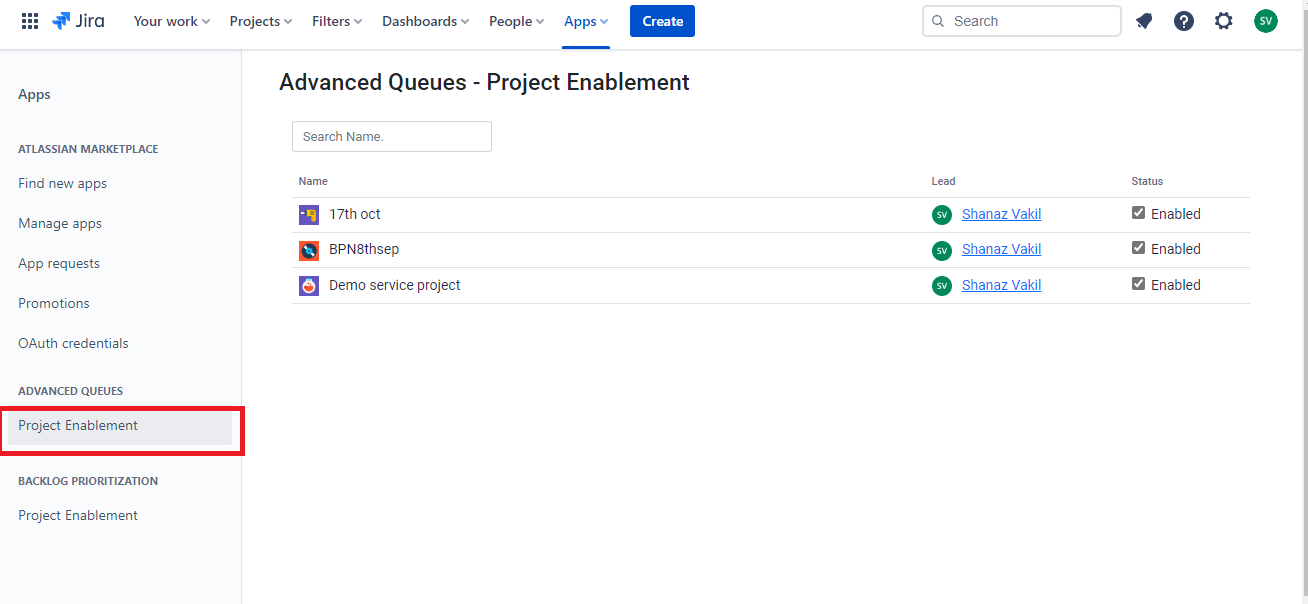
Task: Open Shanaz Vakil link for 17th oct
Action: 1001,214
